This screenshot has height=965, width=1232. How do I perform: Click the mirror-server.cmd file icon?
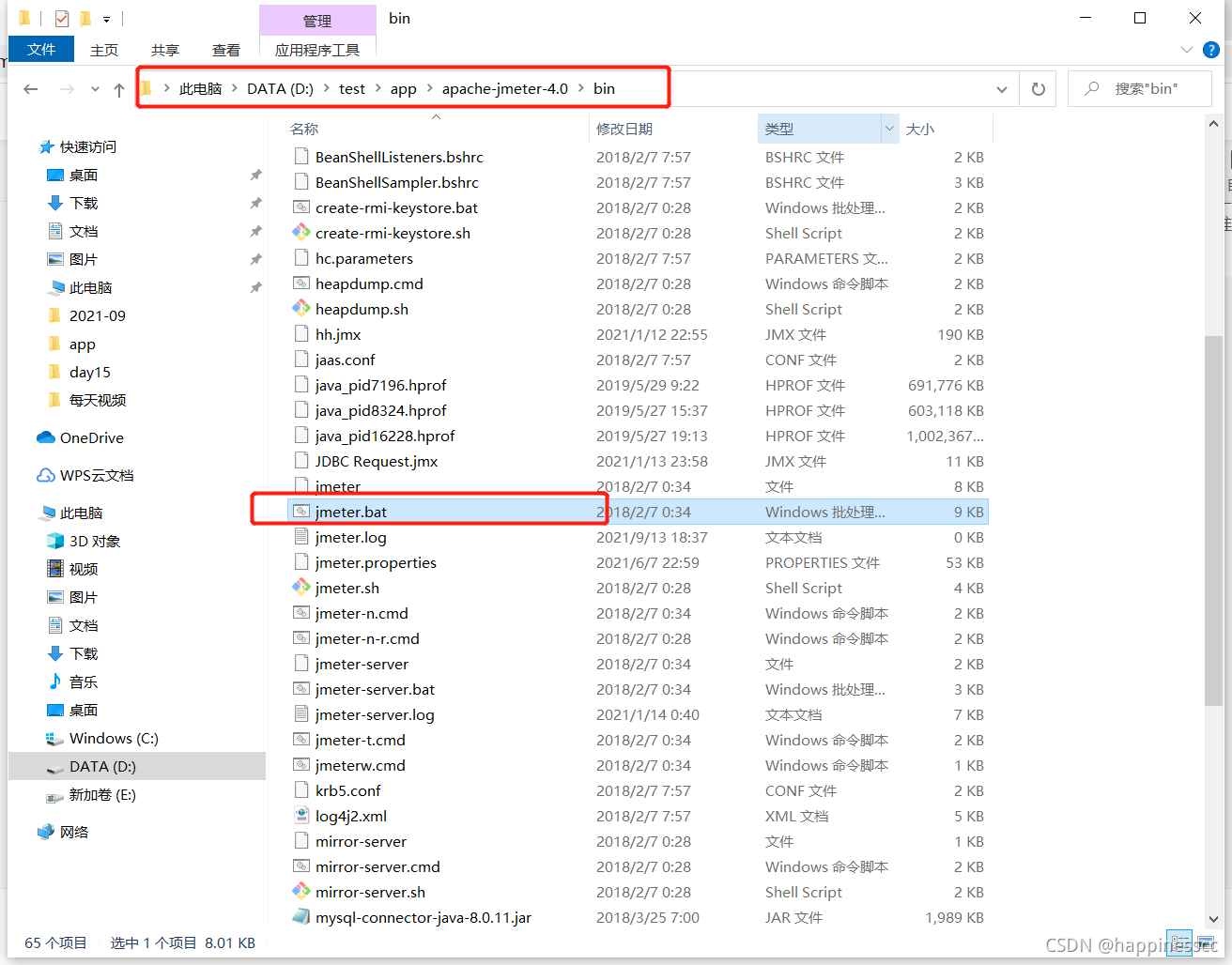[x=300, y=866]
